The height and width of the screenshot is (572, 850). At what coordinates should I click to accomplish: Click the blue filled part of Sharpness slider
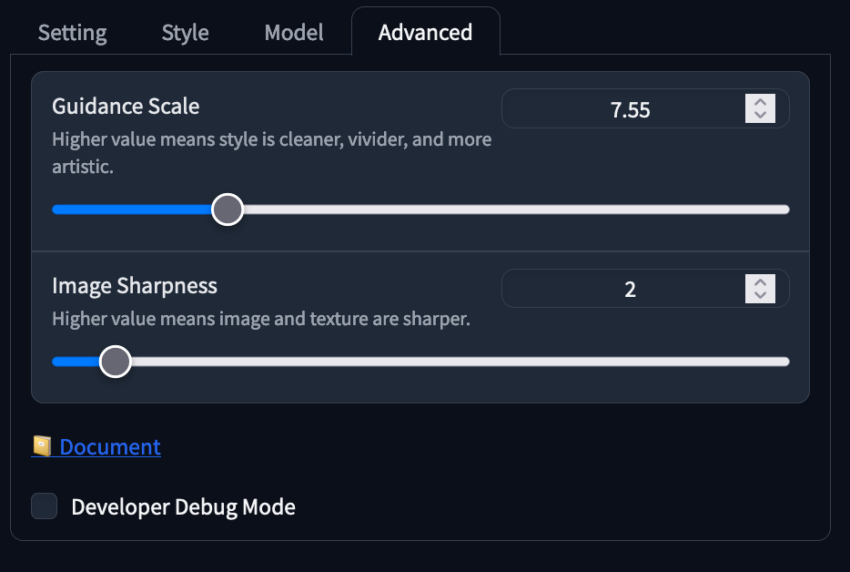point(76,362)
